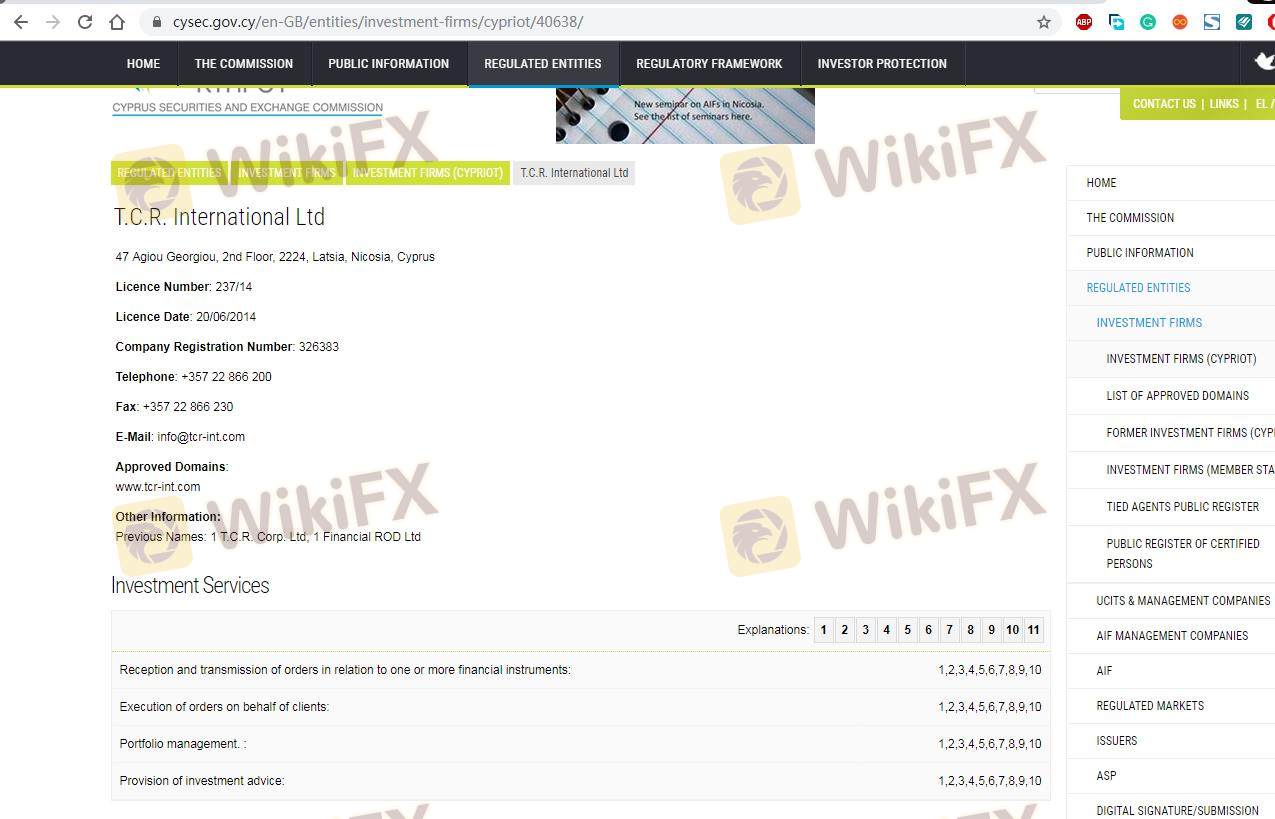Screen dimensions: 1275x819
Task: Select the Execution of orders row
Action: [581, 707]
